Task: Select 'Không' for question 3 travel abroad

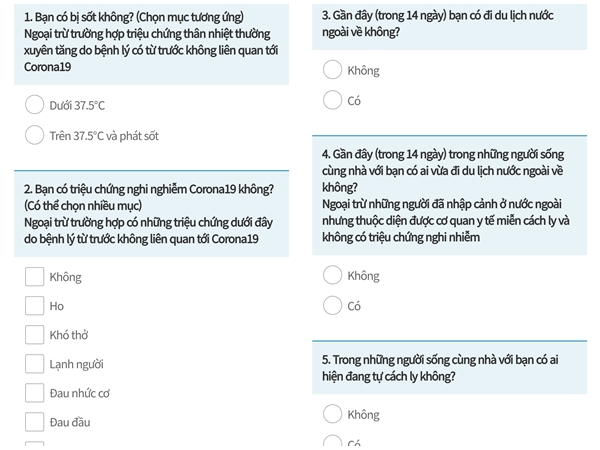Action: click(x=332, y=70)
